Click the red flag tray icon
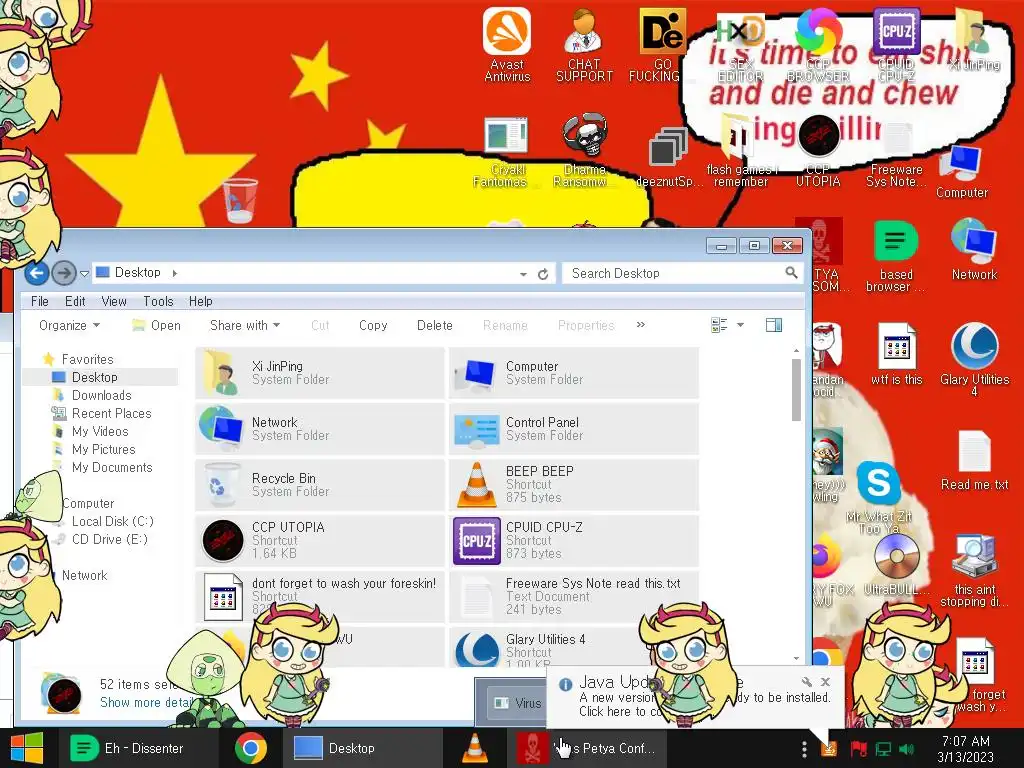This screenshot has width=1024, height=768. click(x=858, y=748)
